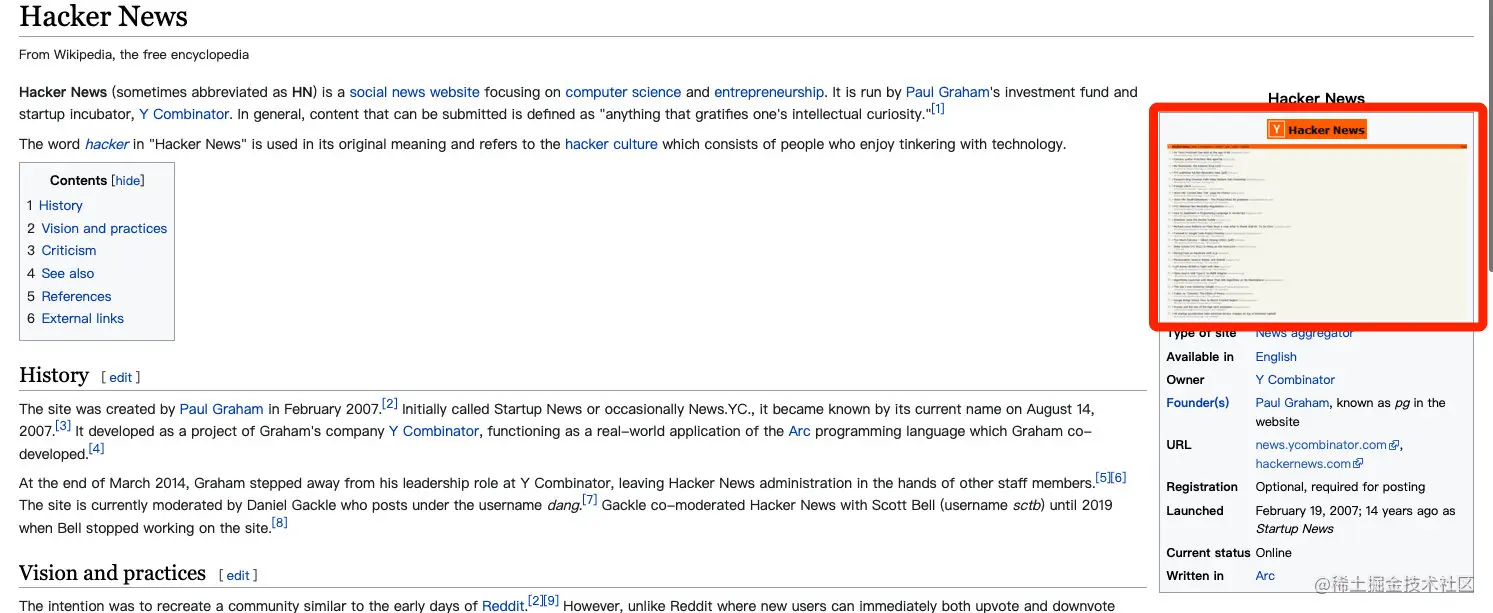Jump to '5 References' in Contents
Image resolution: width=1493 pixels, height=613 pixels.
click(x=69, y=296)
